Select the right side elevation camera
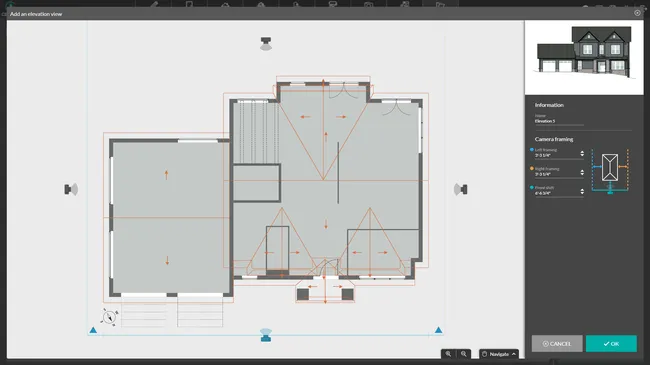 (x=461, y=189)
